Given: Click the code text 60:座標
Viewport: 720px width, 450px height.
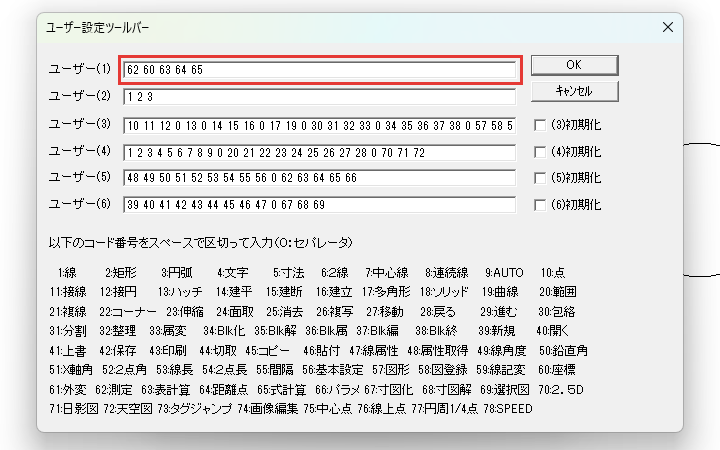Looking at the screenshot, I should pos(557,370).
